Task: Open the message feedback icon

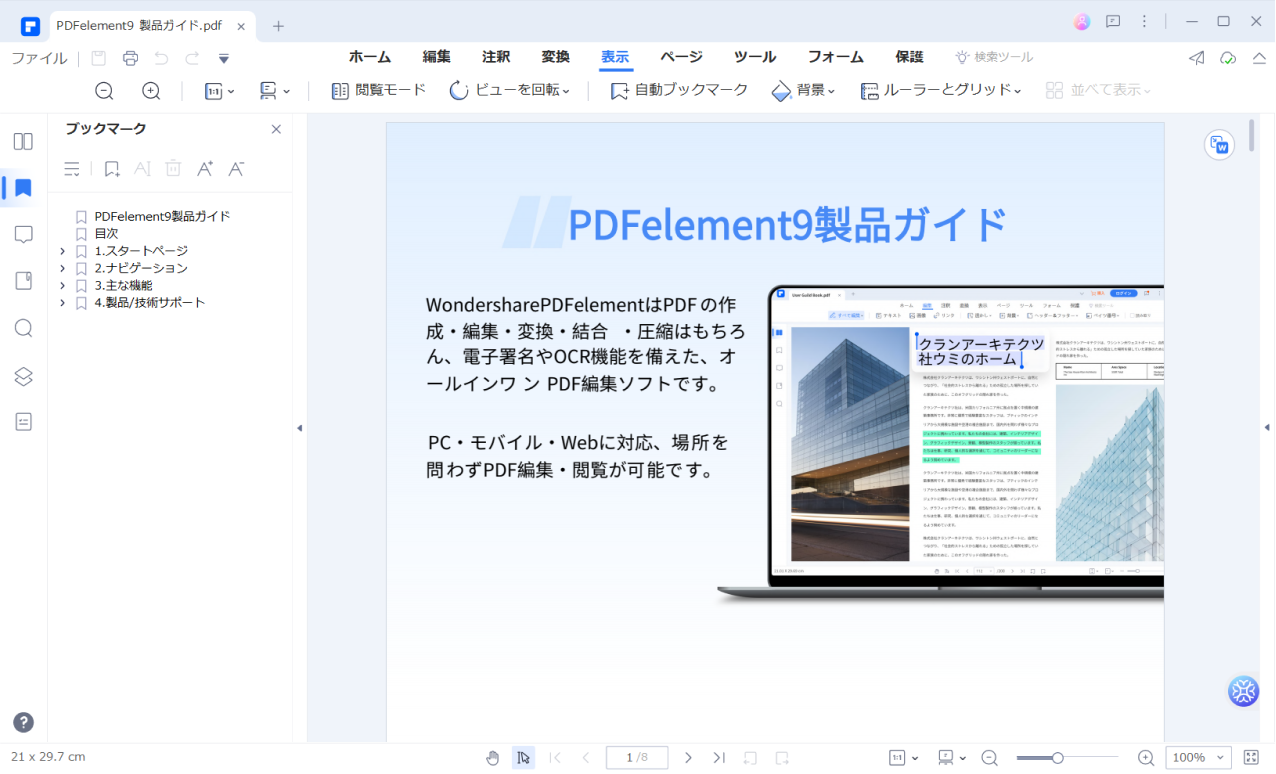Action: tap(1113, 21)
